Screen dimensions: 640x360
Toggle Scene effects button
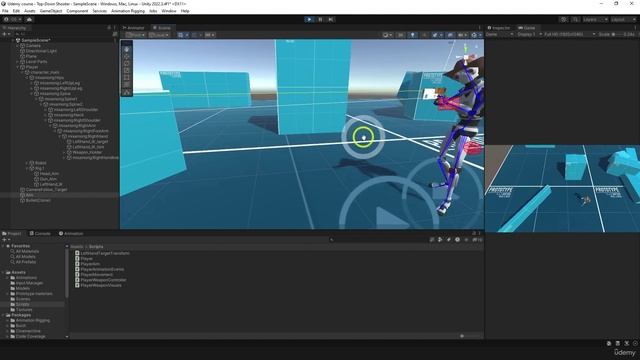pyautogui.click(x=436, y=35)
